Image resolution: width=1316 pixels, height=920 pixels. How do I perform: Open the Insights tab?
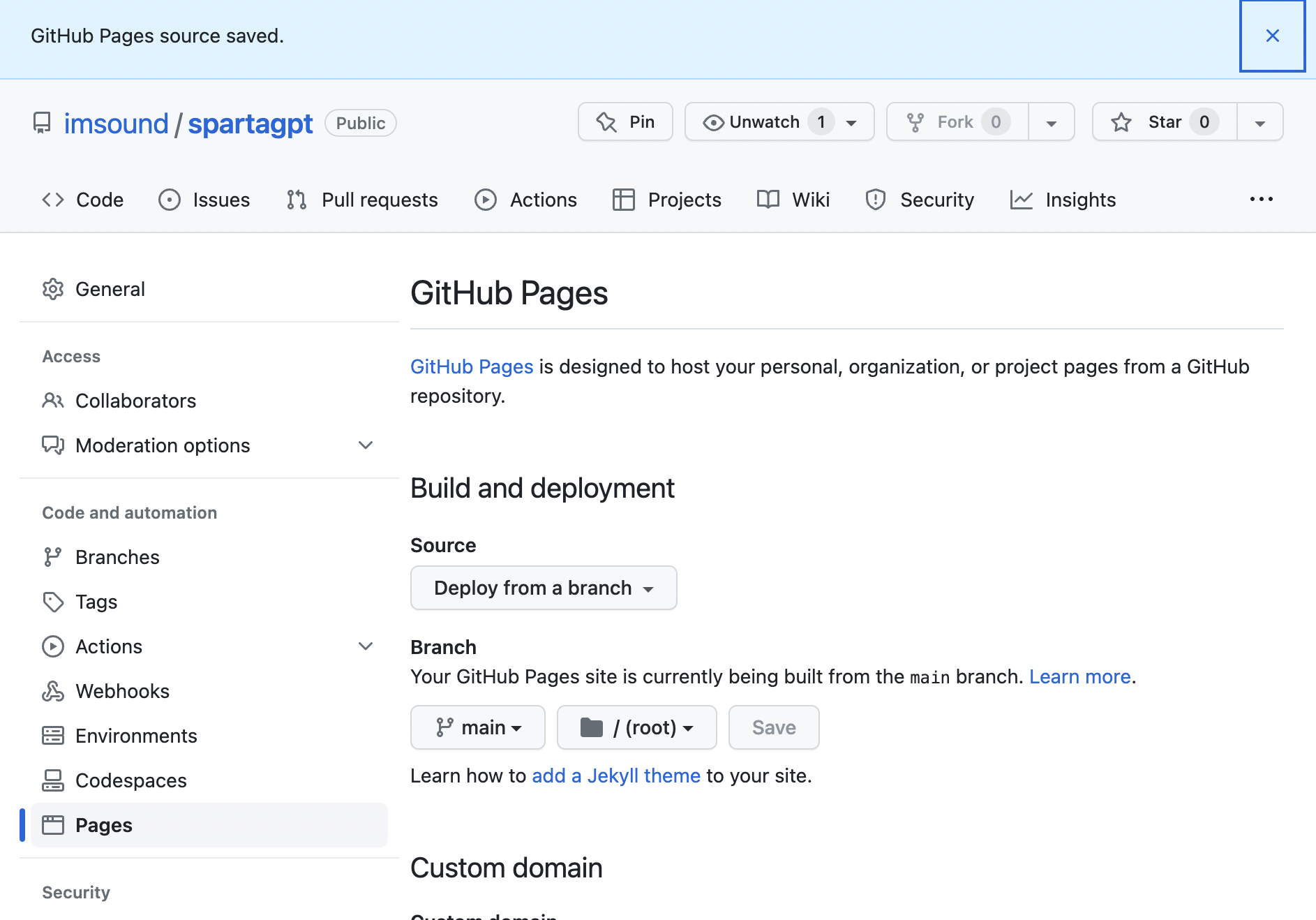(1063, 200)
